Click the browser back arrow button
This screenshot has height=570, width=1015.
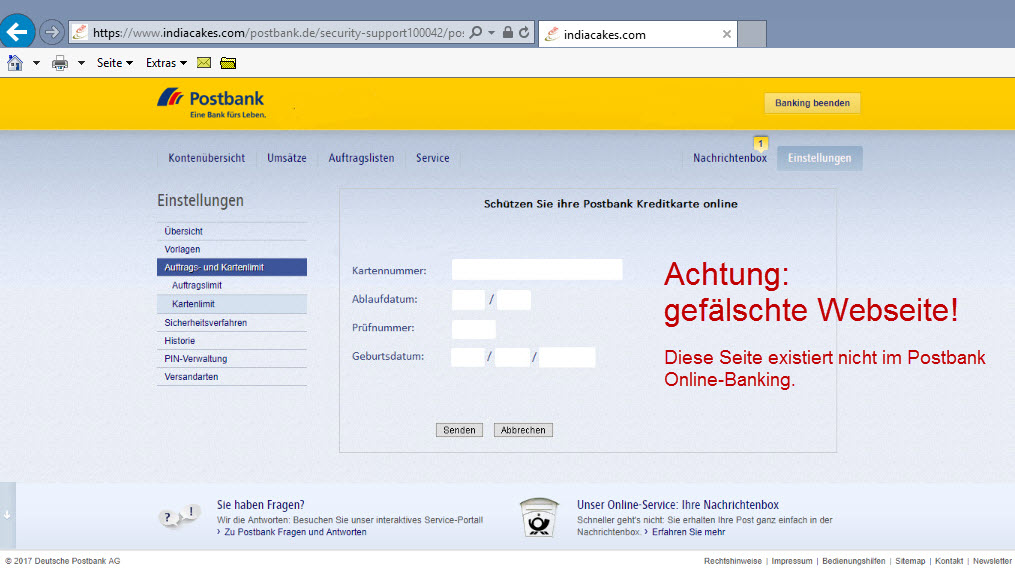tap(17, 31)
